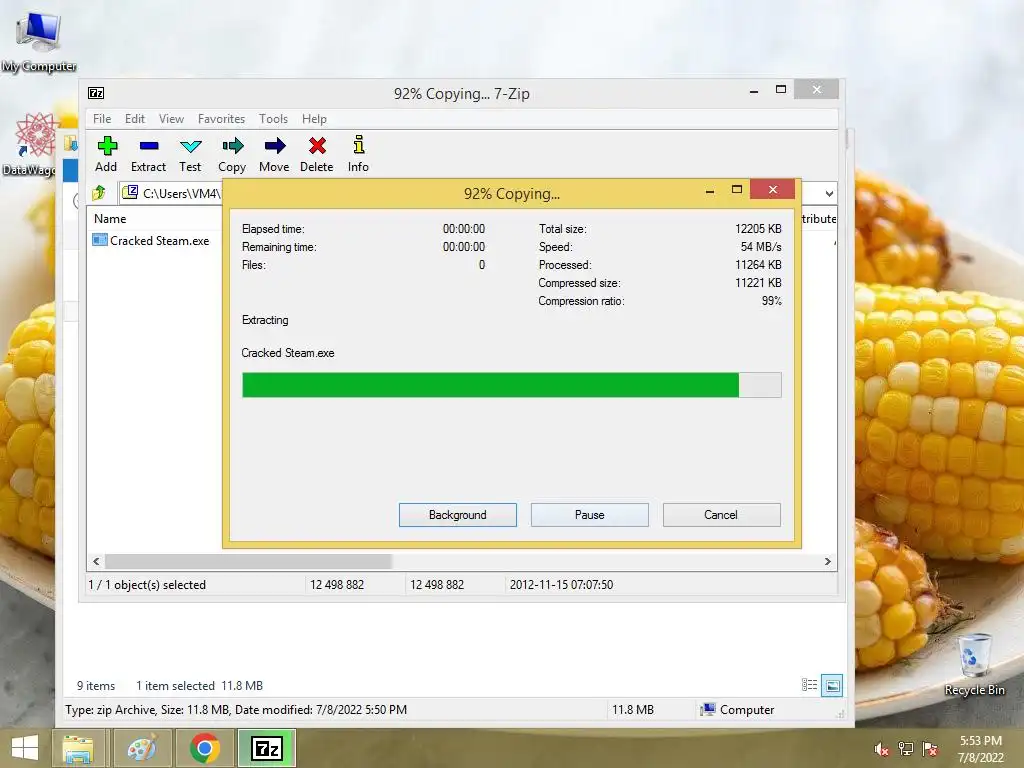Click the Name column header
The height and width of the screenshot is (768, 1024).
pyautogui.click(x=110, y=219)
